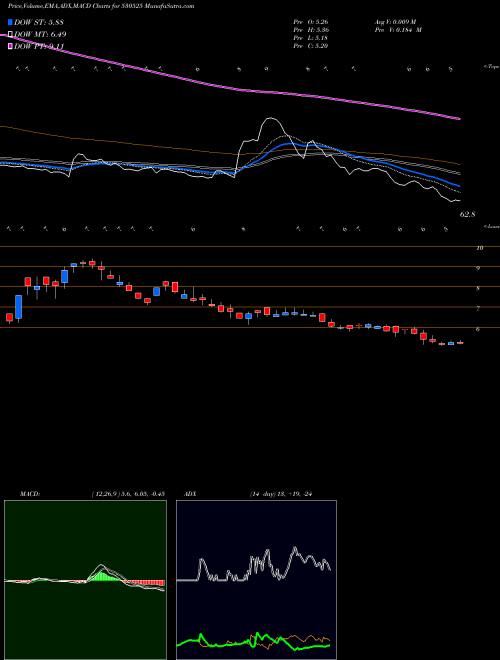
Task: Click the 62.8 value label on chart
Action: point(468,214)
